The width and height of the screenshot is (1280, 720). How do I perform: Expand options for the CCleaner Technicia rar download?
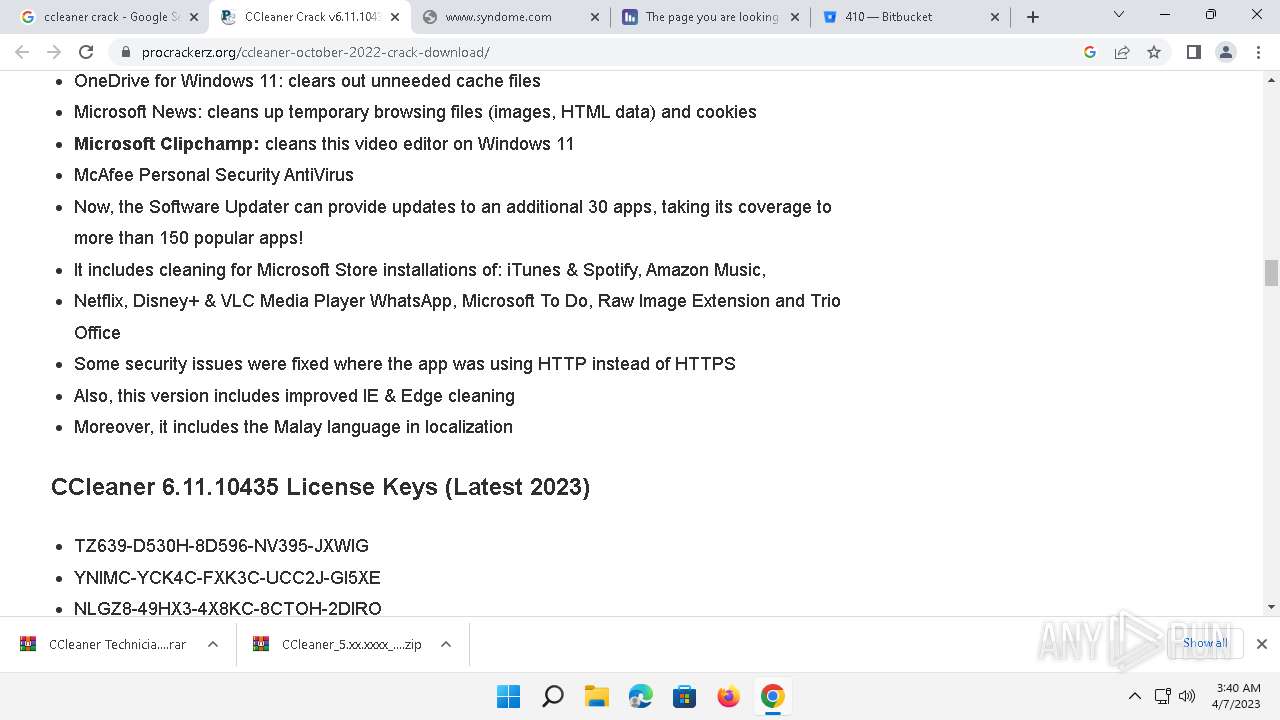coord(213,644)
